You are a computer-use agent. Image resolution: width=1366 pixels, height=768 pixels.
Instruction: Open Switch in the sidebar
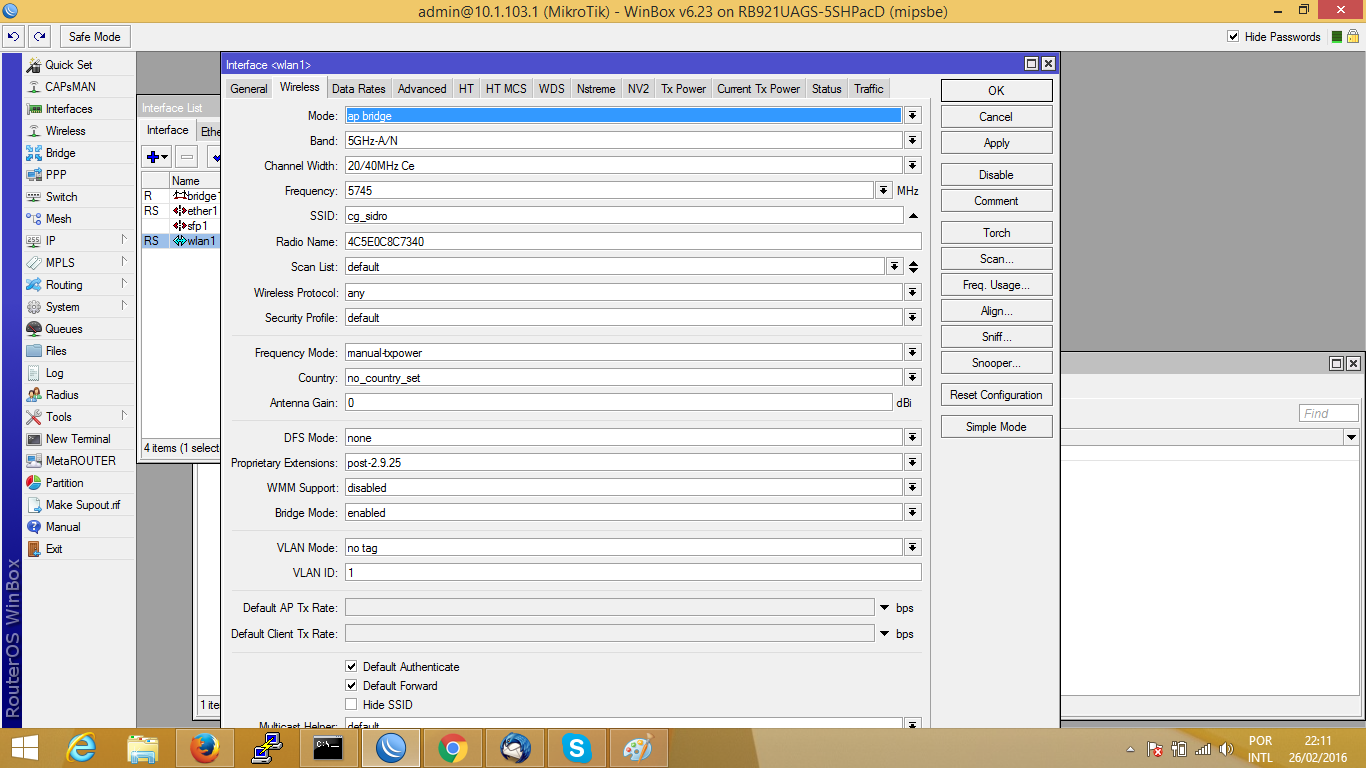(x=61, y=197)
